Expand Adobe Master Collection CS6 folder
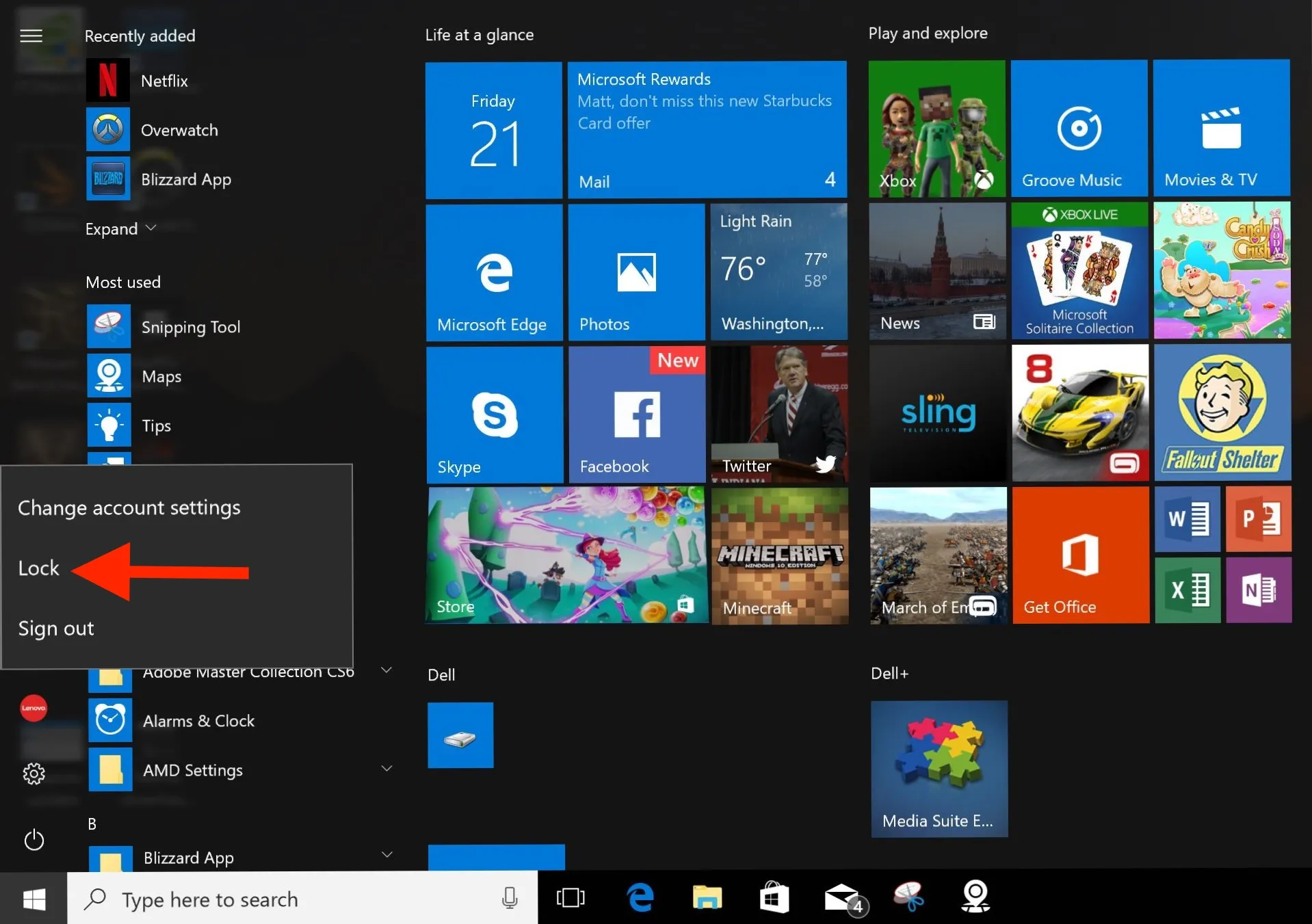 386,670
